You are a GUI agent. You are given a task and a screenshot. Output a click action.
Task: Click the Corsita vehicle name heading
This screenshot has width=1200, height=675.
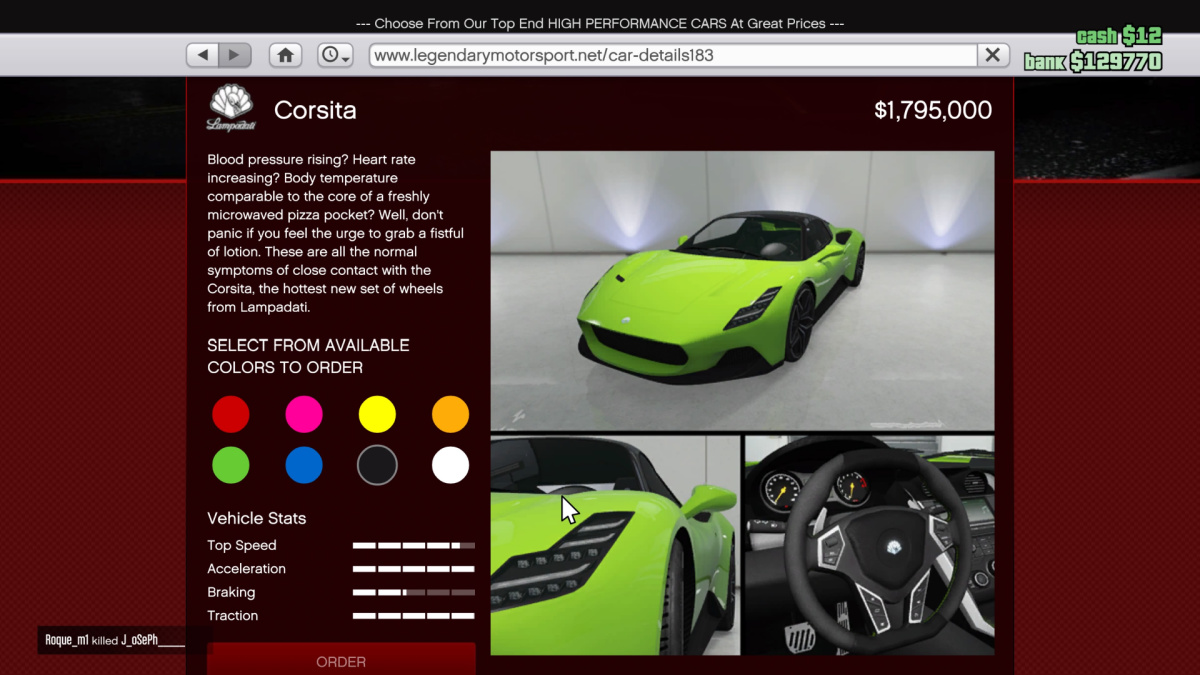315,110
